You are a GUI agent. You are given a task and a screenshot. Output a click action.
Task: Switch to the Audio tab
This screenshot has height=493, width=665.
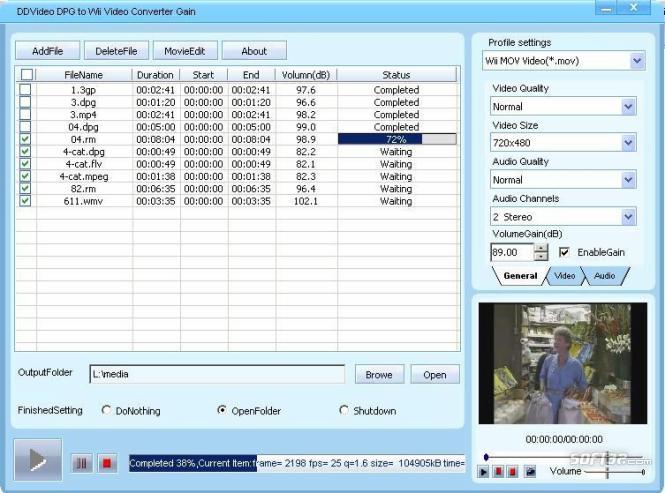(605, 276)
